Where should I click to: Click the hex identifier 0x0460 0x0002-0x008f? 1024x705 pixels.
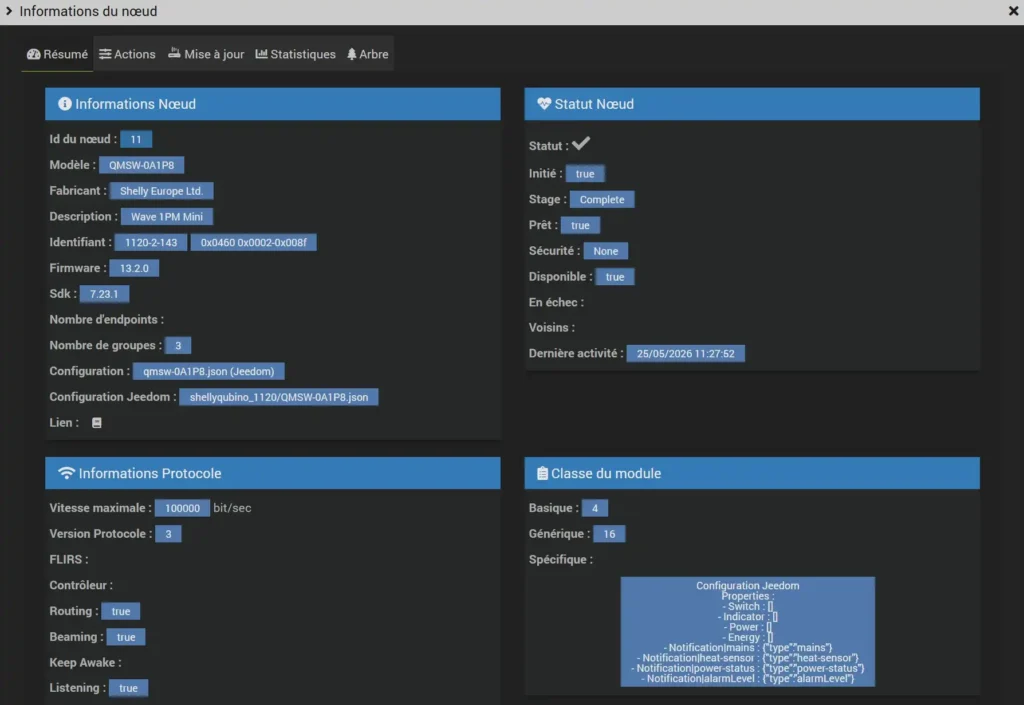click(x=253, y=242)
